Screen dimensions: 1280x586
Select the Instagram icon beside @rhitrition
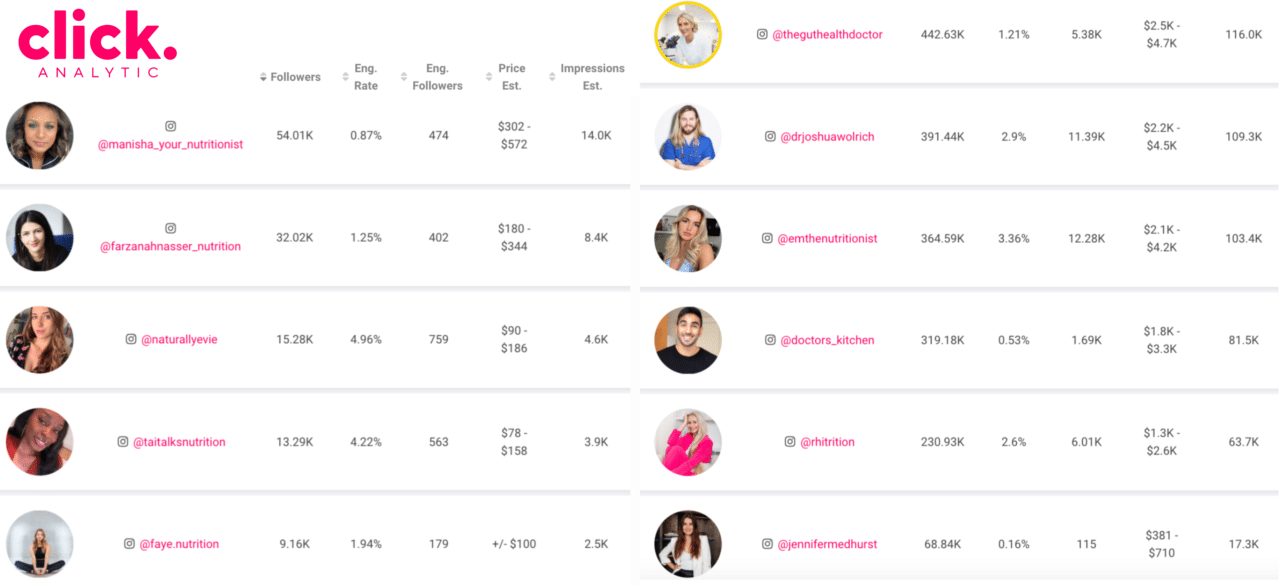789,441
